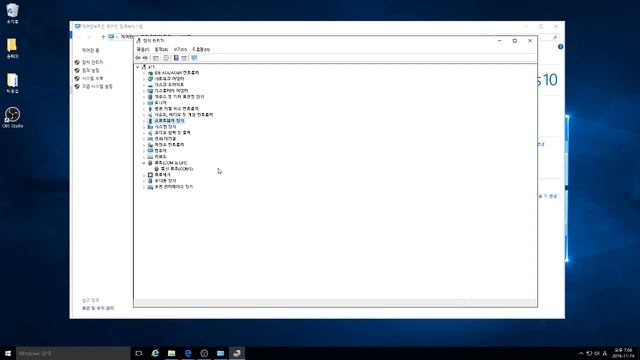Open the 파일(F) File menu

click(x=143, y=49)
